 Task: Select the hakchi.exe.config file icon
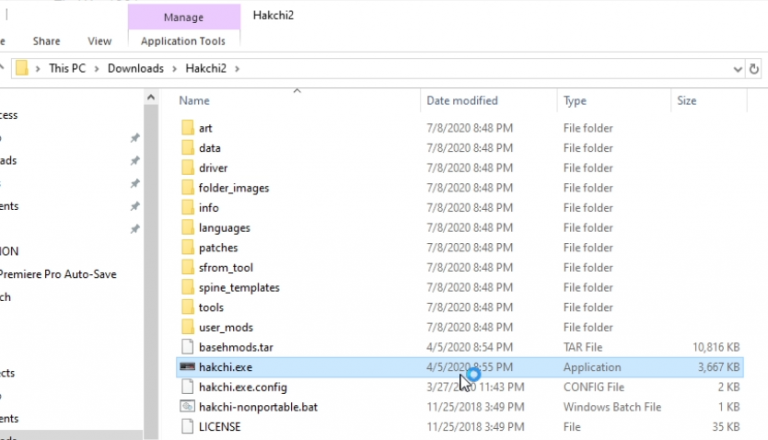186,387
